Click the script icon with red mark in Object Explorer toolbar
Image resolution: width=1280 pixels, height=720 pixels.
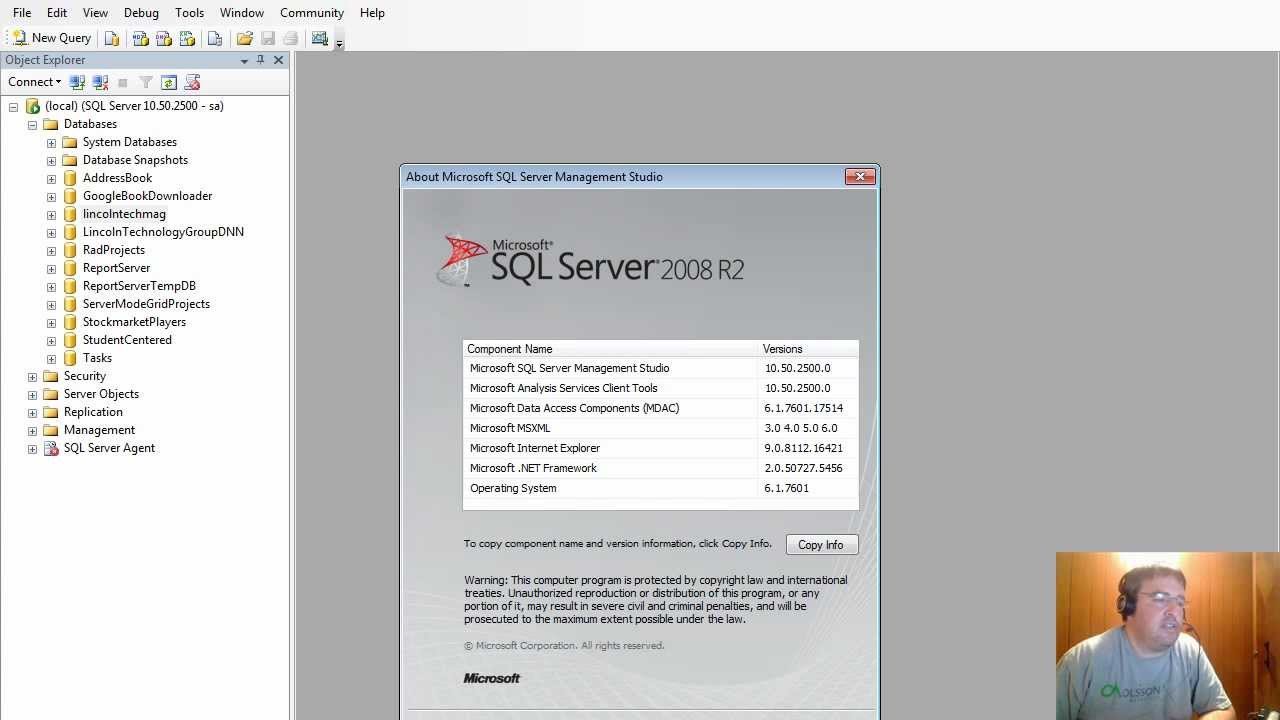click(x=192, y=82)
